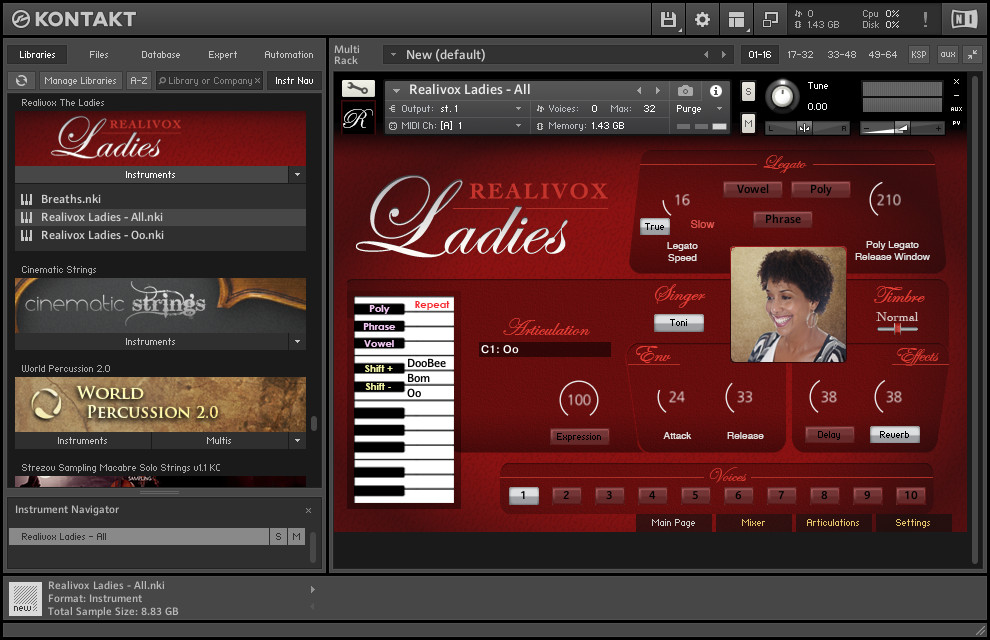Open the Mixer page tab
The height and width of the screenshot is (640, 990).
(753, 523)
